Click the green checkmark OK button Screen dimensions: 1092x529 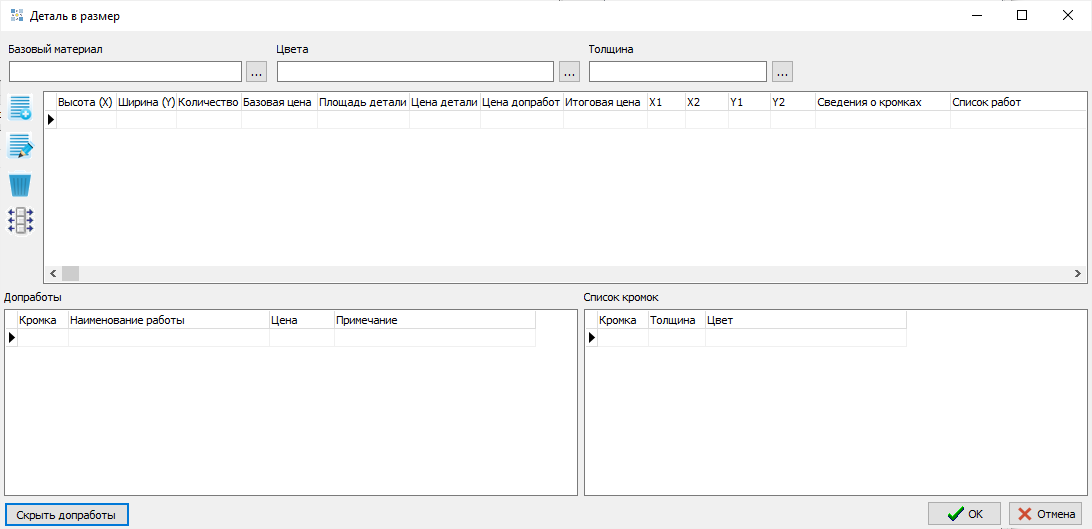(964, 514)
